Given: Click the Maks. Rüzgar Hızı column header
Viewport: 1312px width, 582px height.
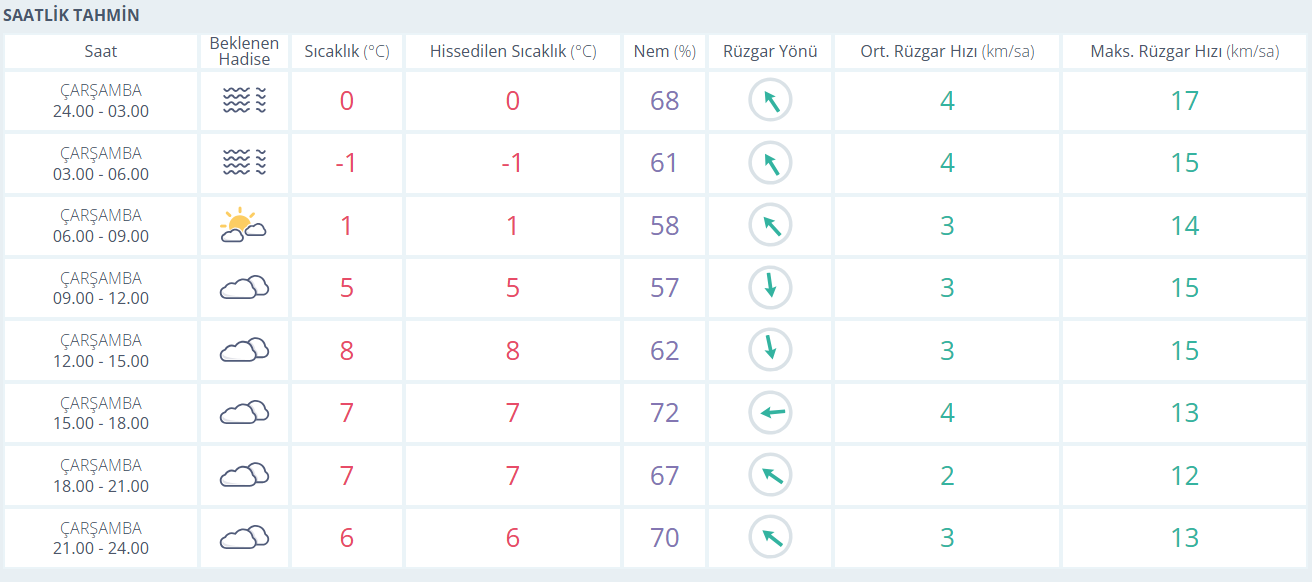Looking at the screenshot, I should point(1184,52).
